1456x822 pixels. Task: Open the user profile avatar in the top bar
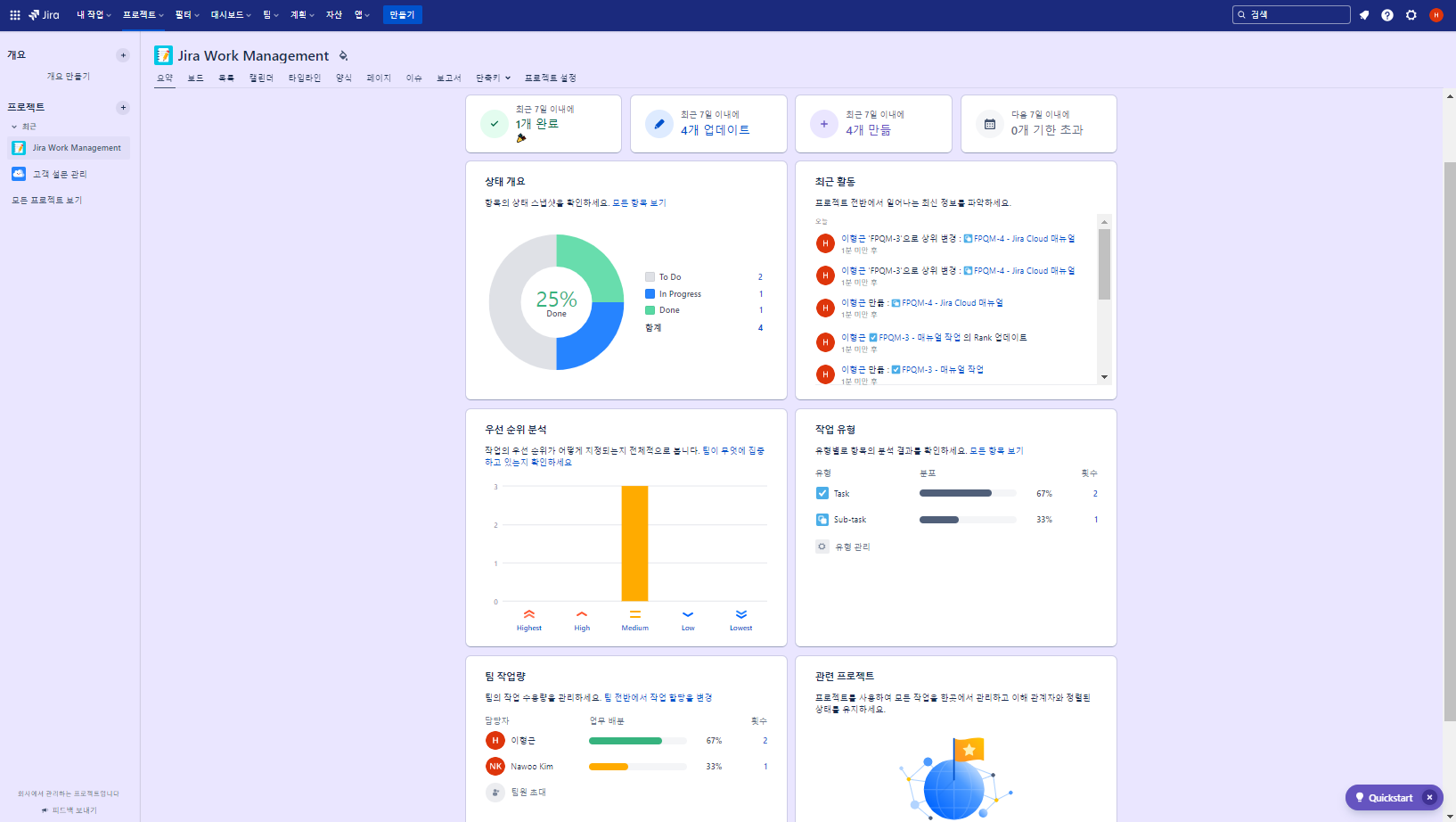tap(1436, 15)
